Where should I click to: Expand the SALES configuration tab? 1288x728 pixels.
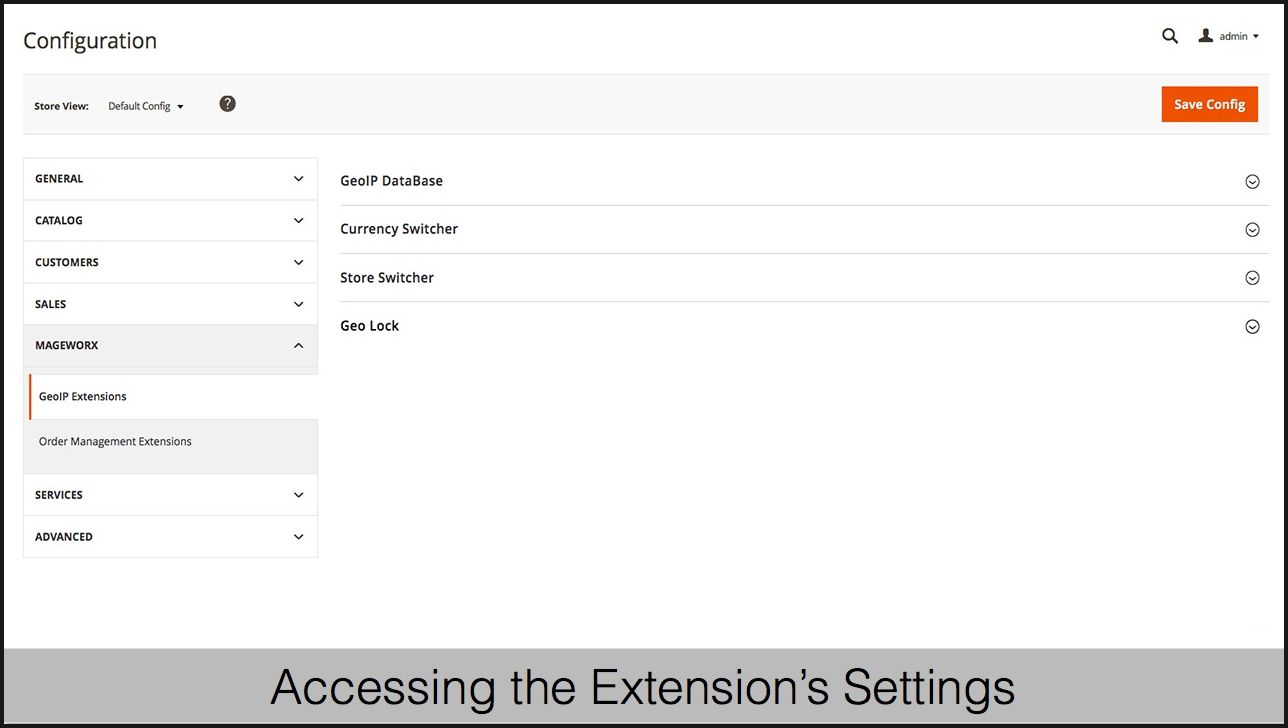170,304
